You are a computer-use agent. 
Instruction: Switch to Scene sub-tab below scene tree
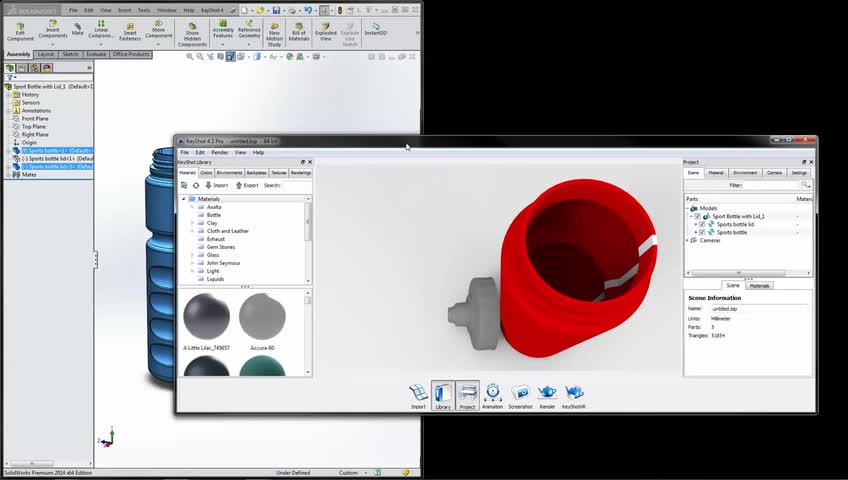(x=733, y=285)
